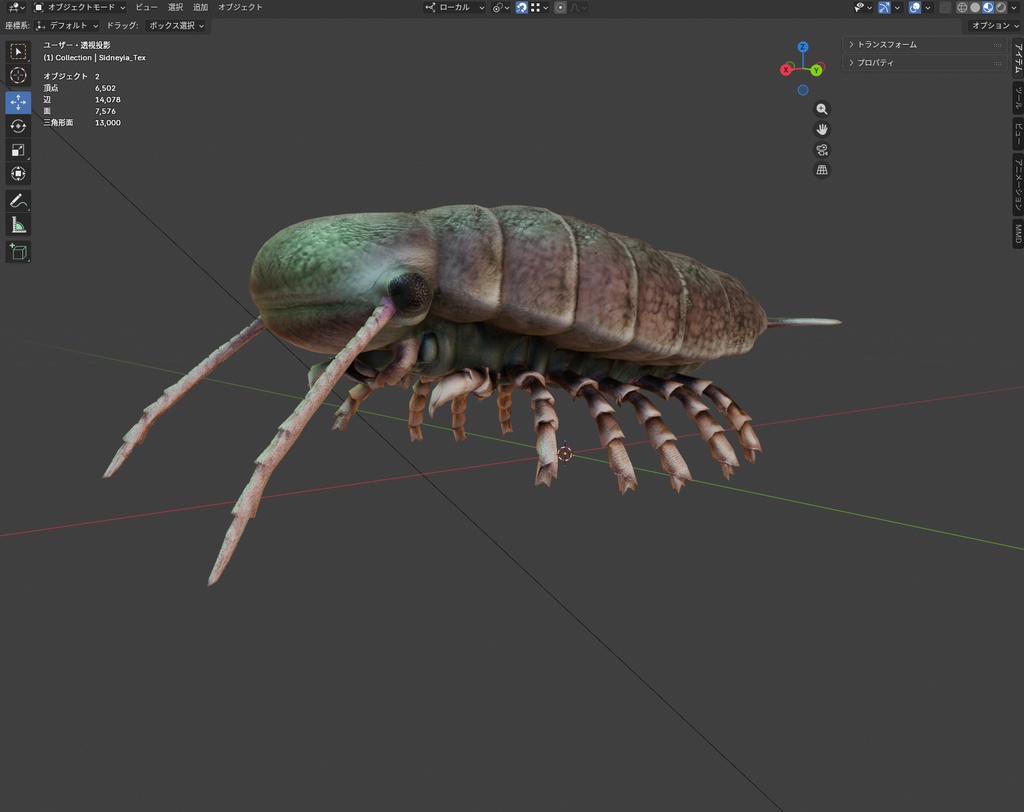Viewport: 1024px width, 812px height.
Task: Select the Transform tool
Action: (18, 174)
